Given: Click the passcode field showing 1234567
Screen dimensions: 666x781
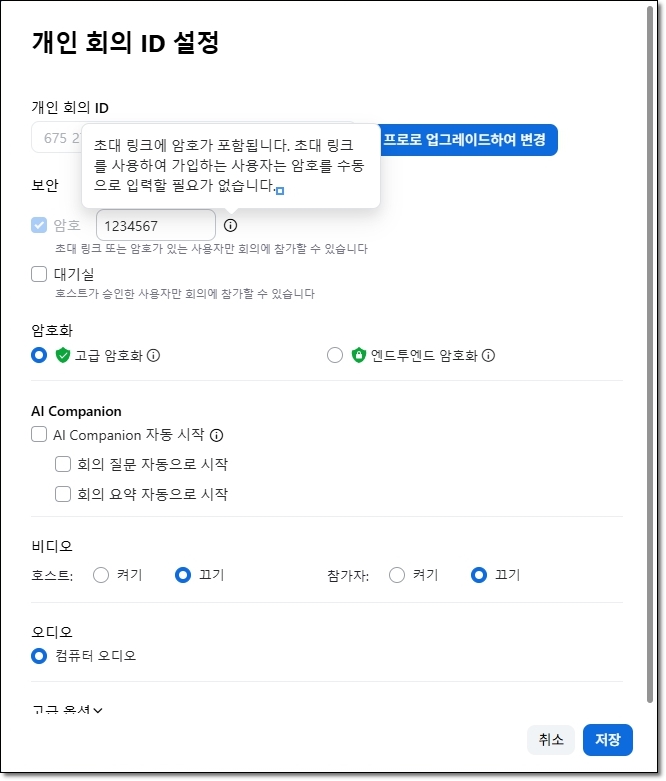Looking at the screenshot, I should click(x=155, y=226).
